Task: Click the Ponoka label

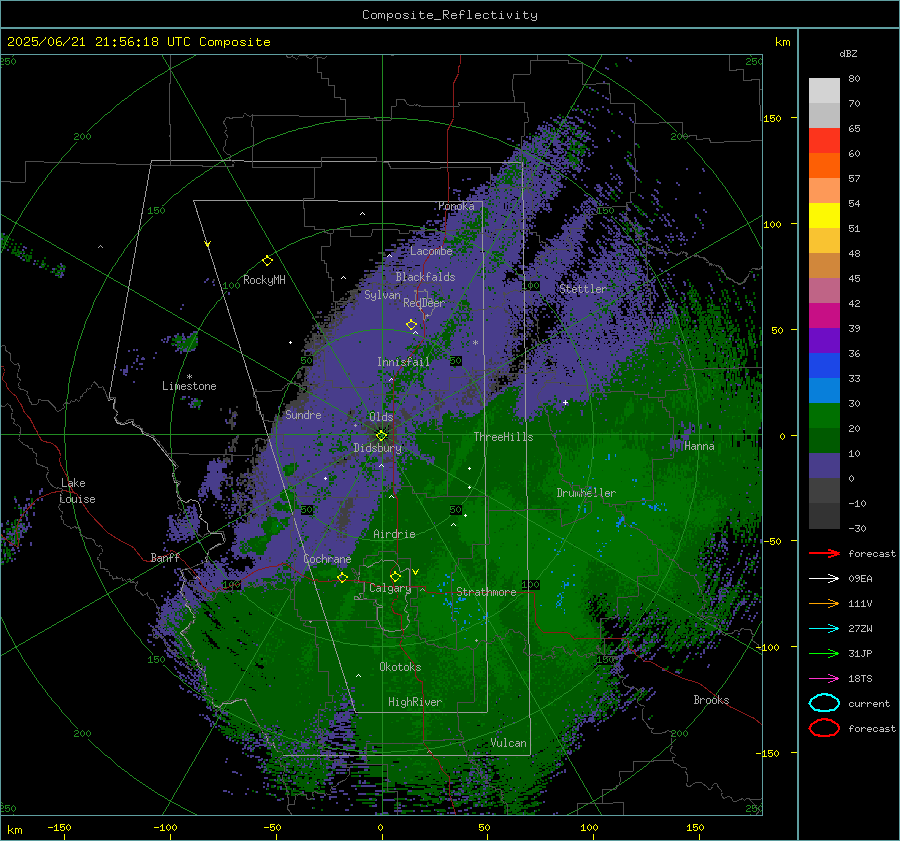Action: click(x=456, y=206)
